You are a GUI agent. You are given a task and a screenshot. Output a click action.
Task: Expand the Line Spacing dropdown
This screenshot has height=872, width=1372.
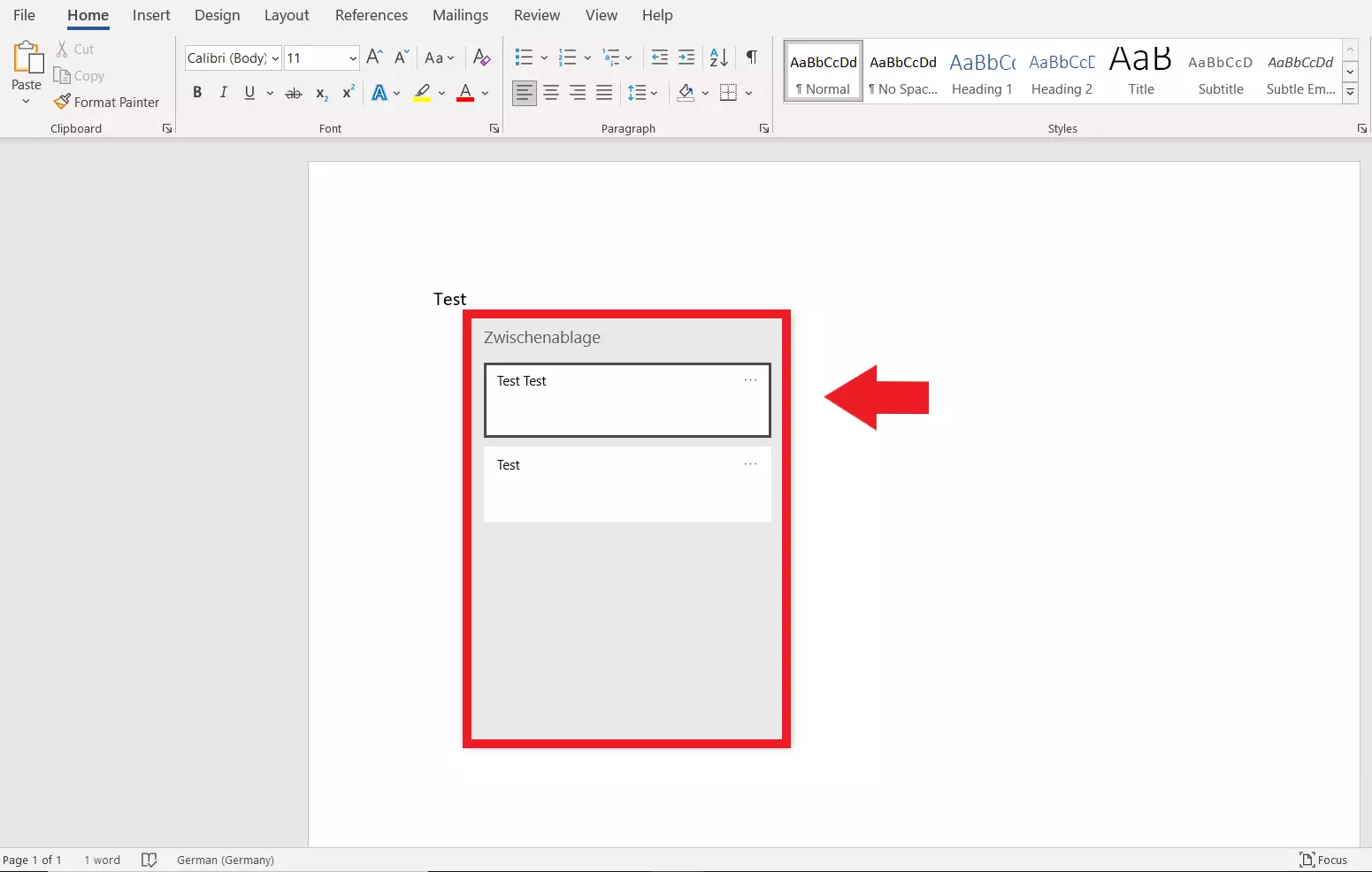pyautogui.click(x=655, y=93)
